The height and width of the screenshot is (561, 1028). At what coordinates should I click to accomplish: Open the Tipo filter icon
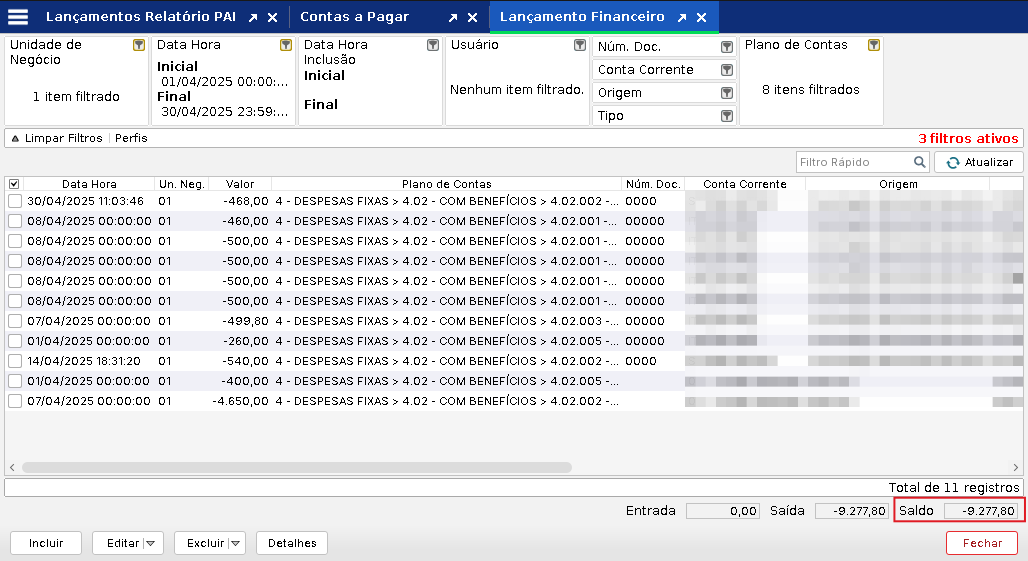tap(726, 116)
